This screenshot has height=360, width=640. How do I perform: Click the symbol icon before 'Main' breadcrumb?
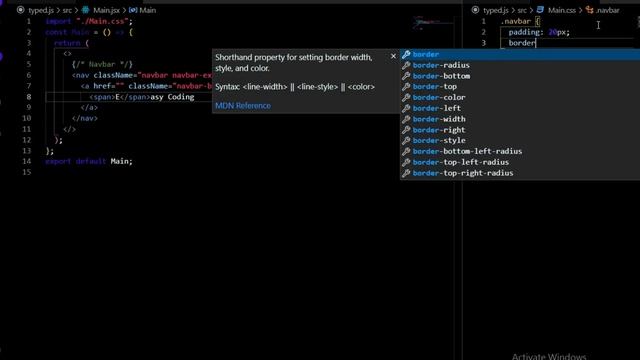pyautogui.click(x=133, y=10)
